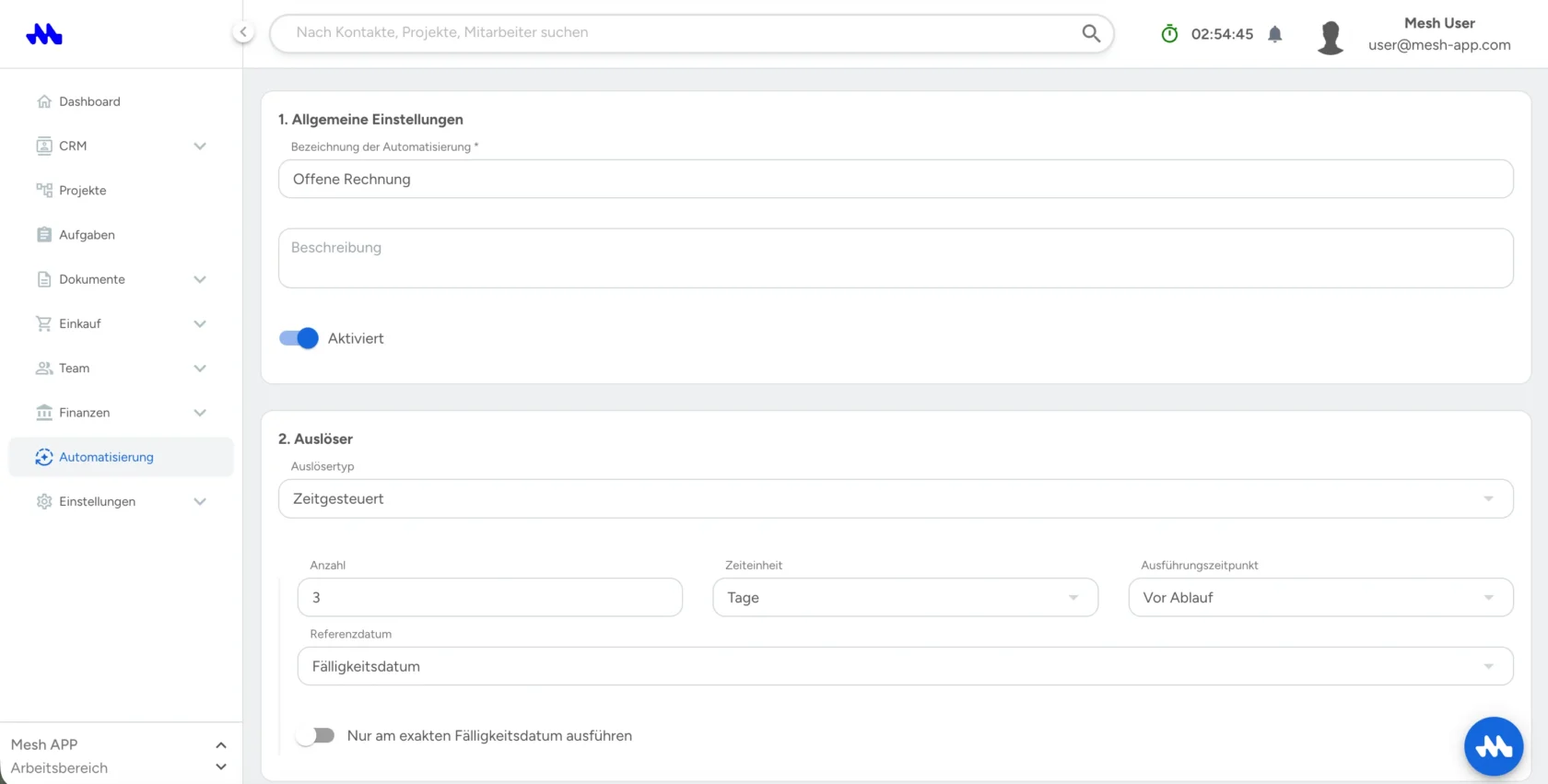Click the Mesh logo in top-left corner

coord(44,34)
